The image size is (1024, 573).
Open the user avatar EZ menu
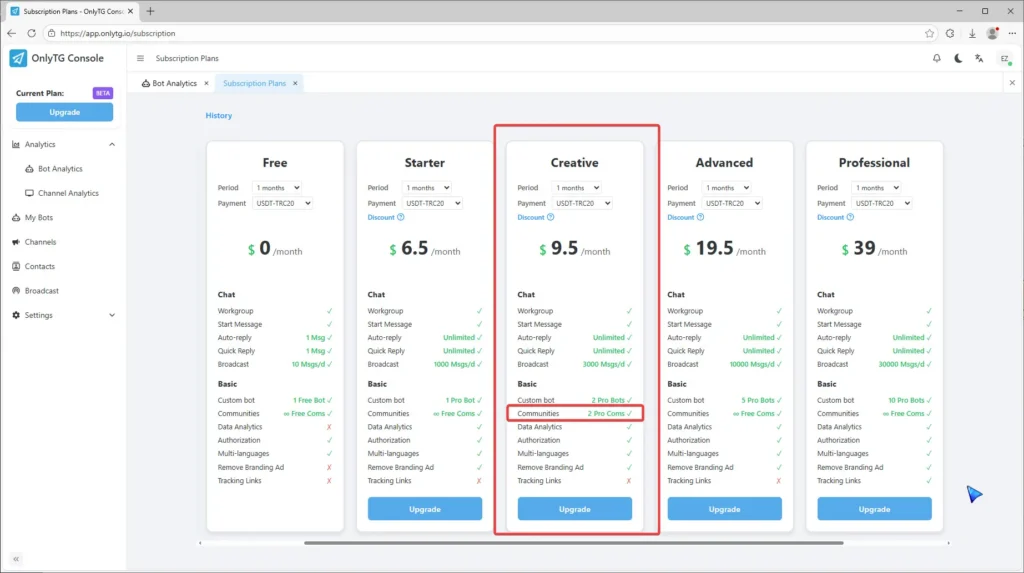1005,59
